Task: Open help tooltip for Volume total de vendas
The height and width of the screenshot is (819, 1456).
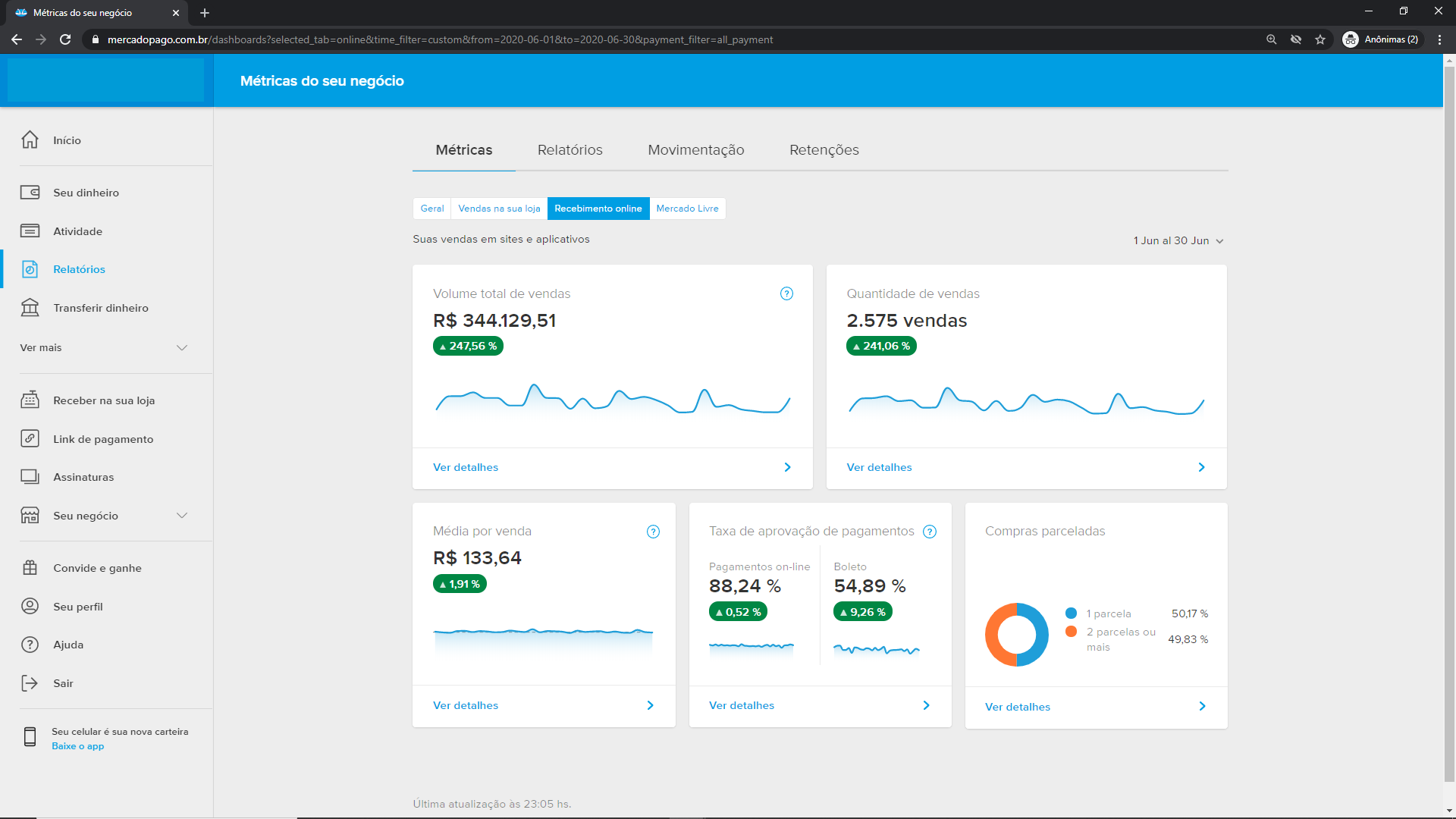Action: 786,293
